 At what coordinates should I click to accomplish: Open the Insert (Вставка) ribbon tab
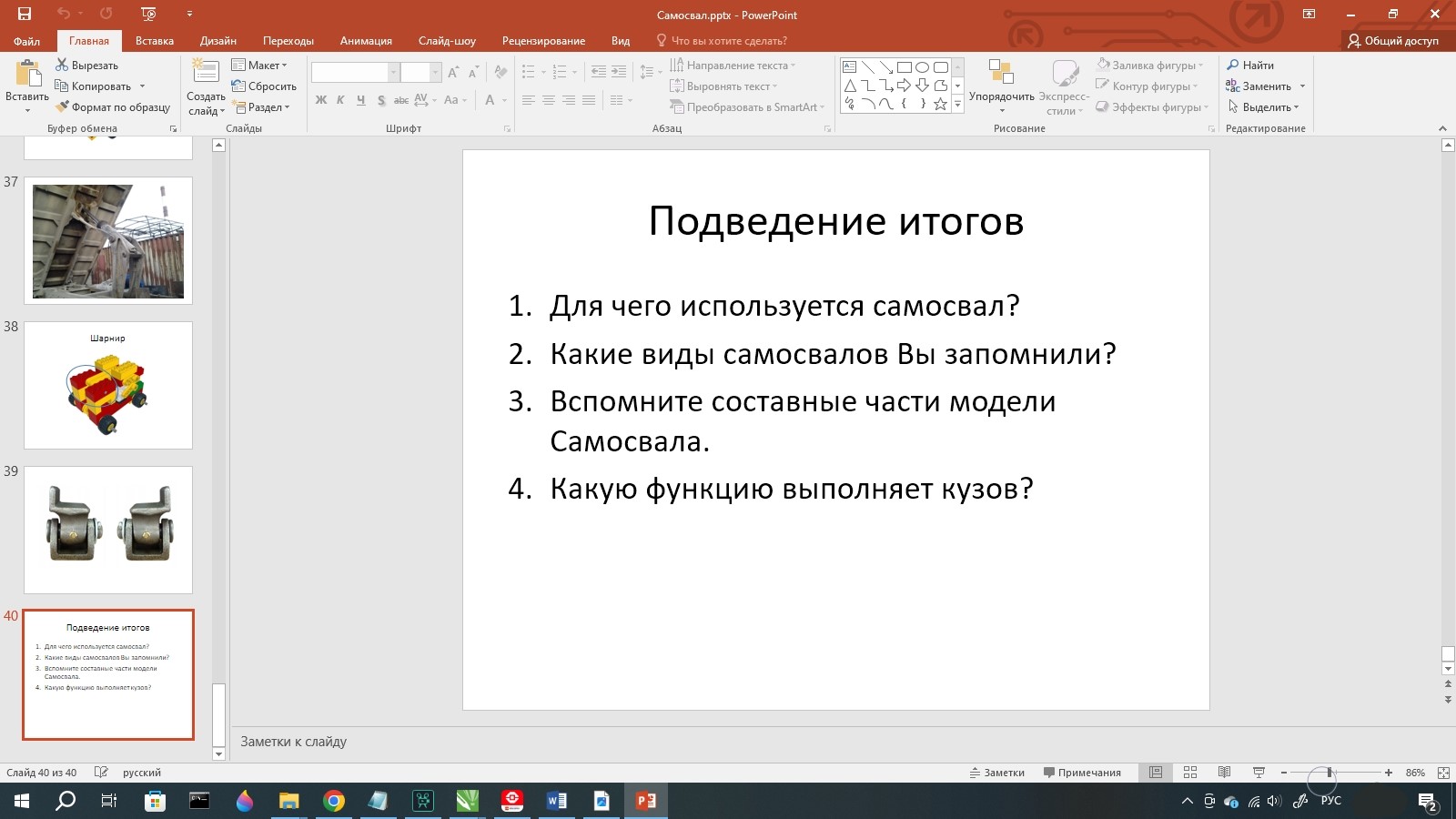click(154, 41)
